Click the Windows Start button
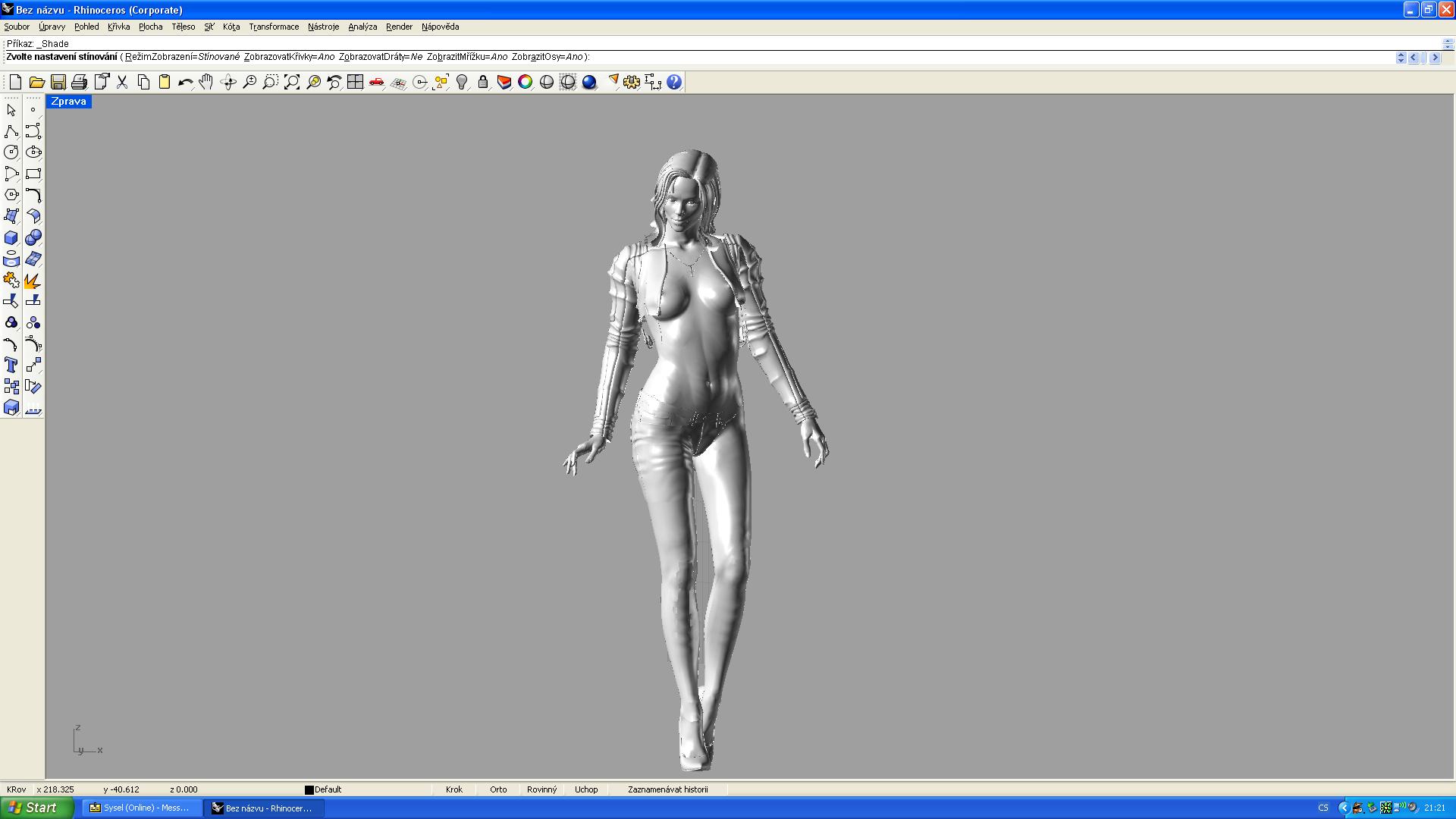1456x819 pixels. click(36, 808)
